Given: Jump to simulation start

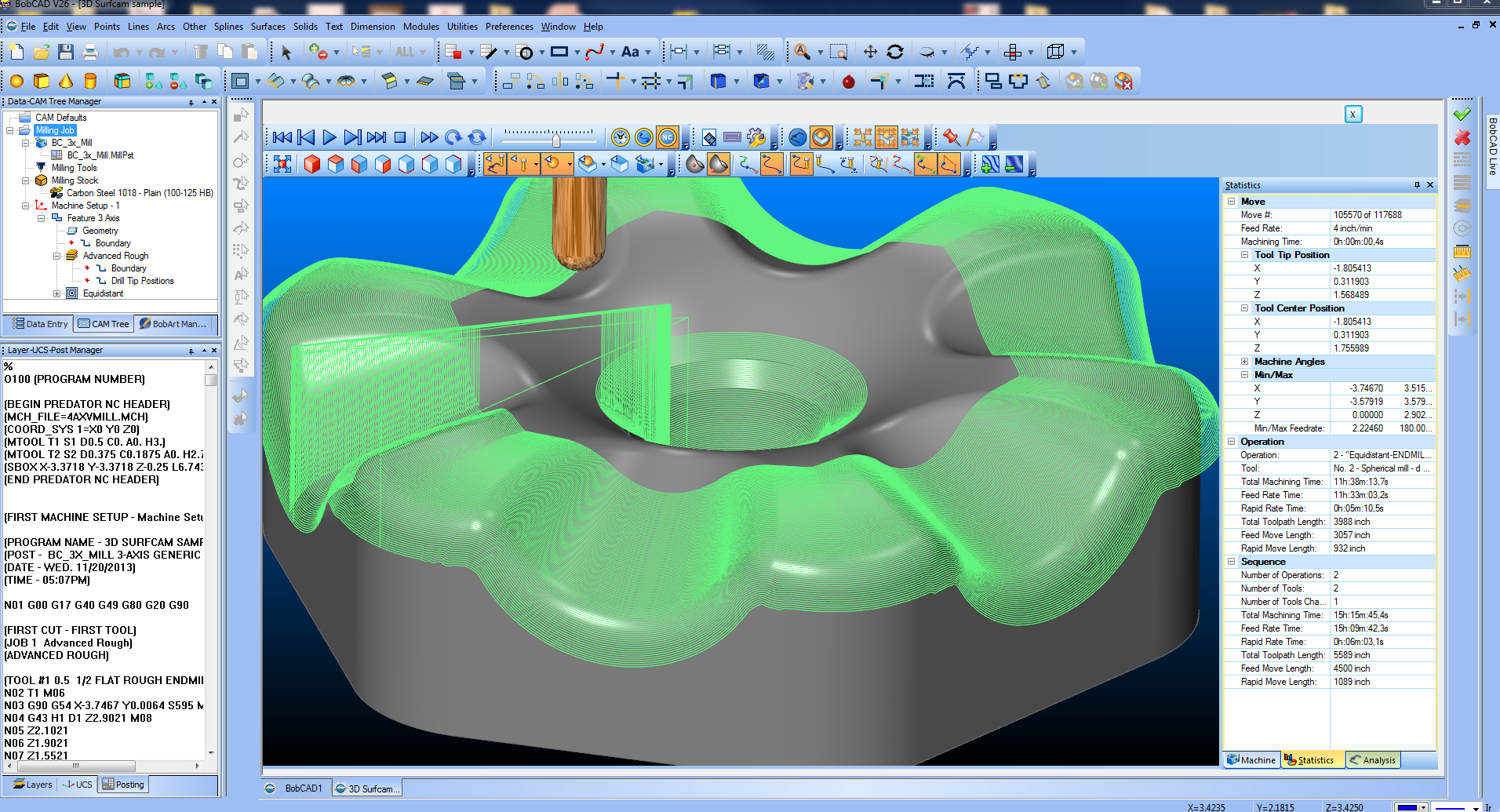Looking at the screenshot, I should [282, 137].
